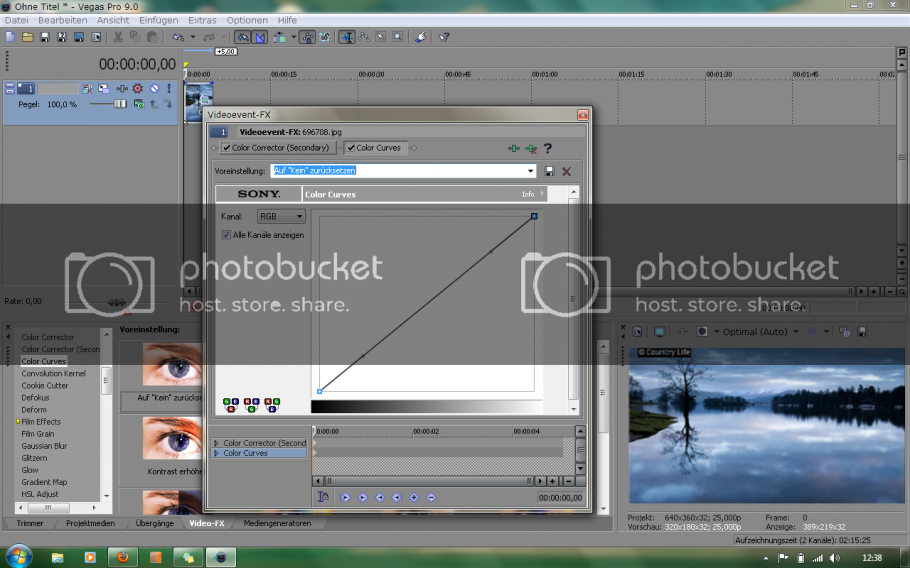Screen dimensions: 910x568
Task: Delete preset using the red X icon
Action: (566, 171)
